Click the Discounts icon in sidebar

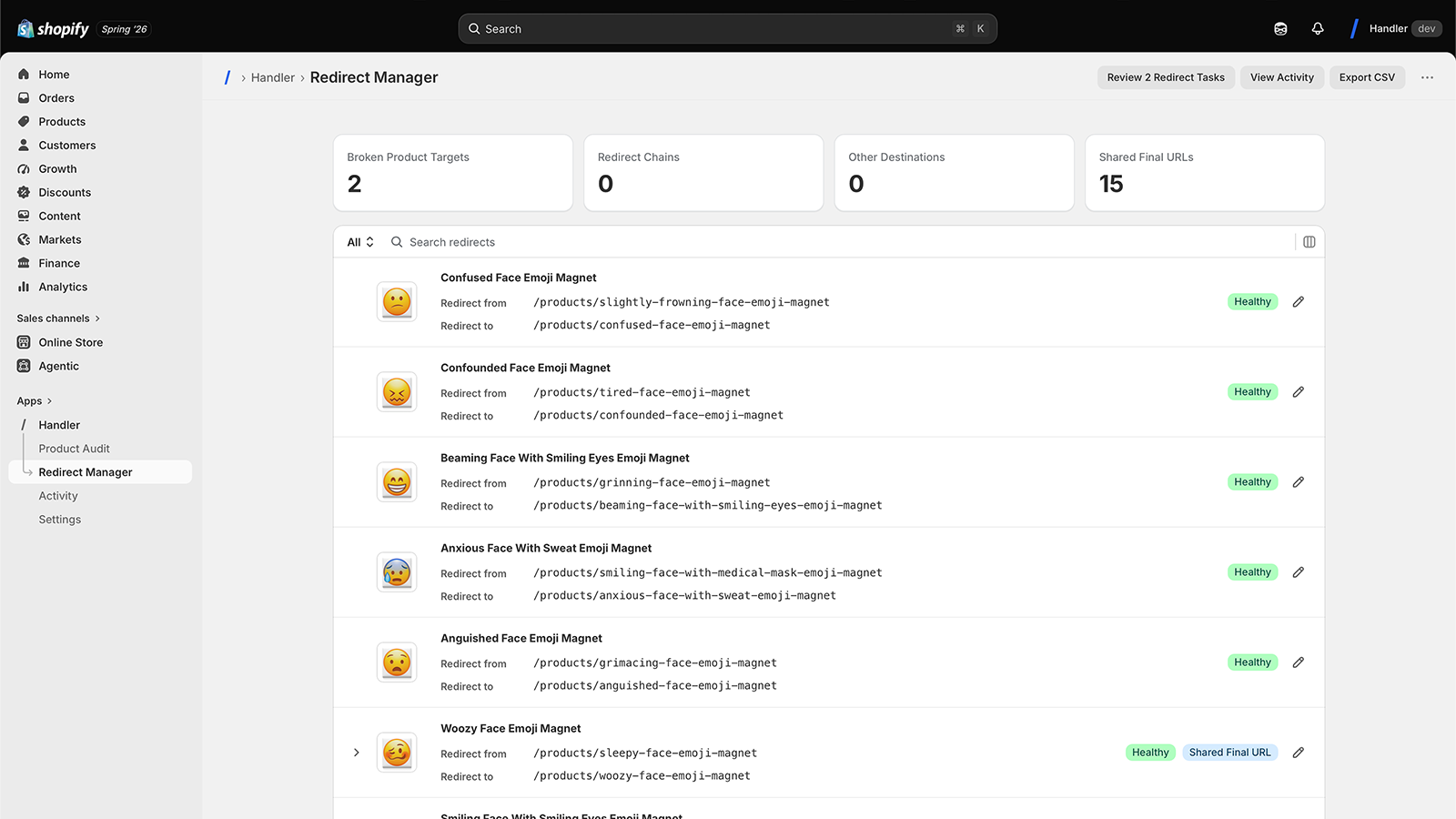pos(24,193)
